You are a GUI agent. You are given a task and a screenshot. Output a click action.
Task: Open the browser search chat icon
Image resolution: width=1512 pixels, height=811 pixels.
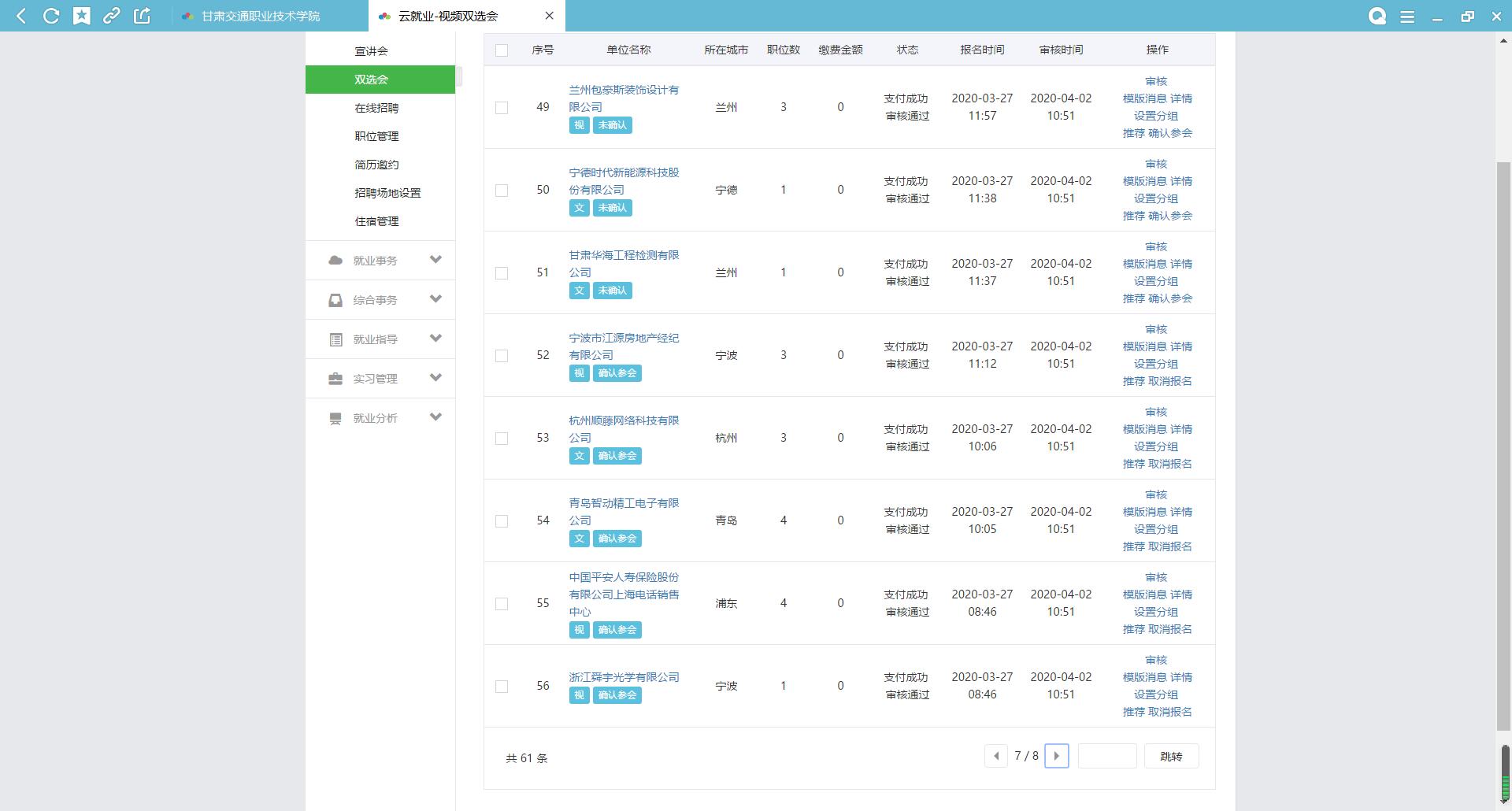[x=1377, y=16]
